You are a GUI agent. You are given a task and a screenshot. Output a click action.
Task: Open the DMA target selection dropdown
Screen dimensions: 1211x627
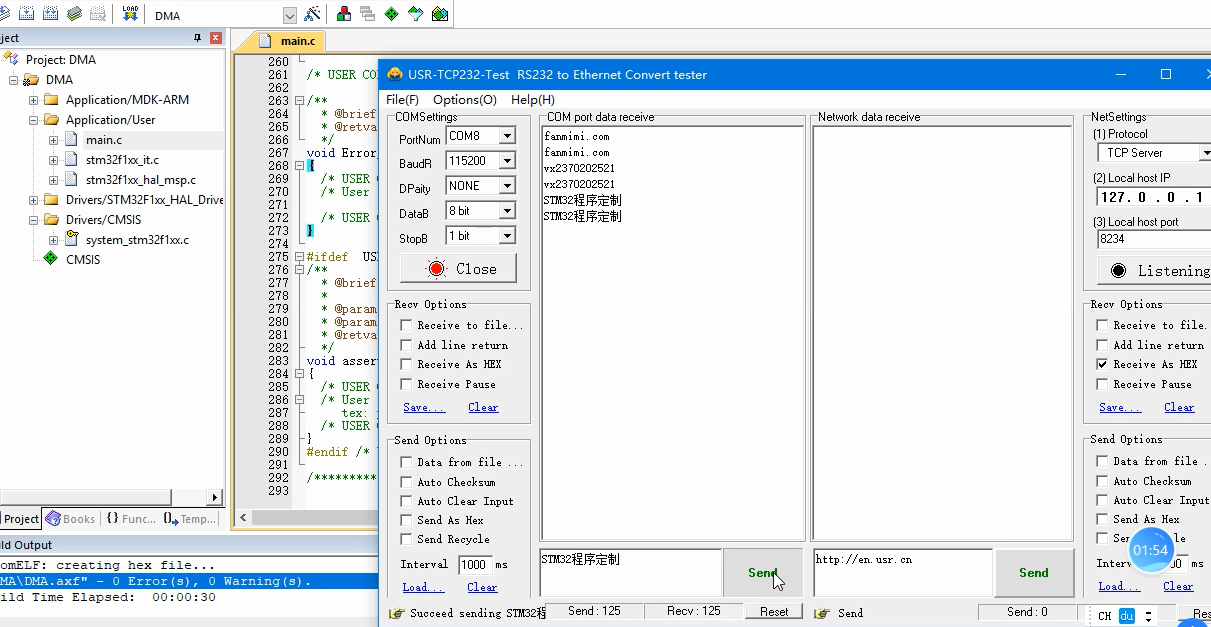[290, 15]
